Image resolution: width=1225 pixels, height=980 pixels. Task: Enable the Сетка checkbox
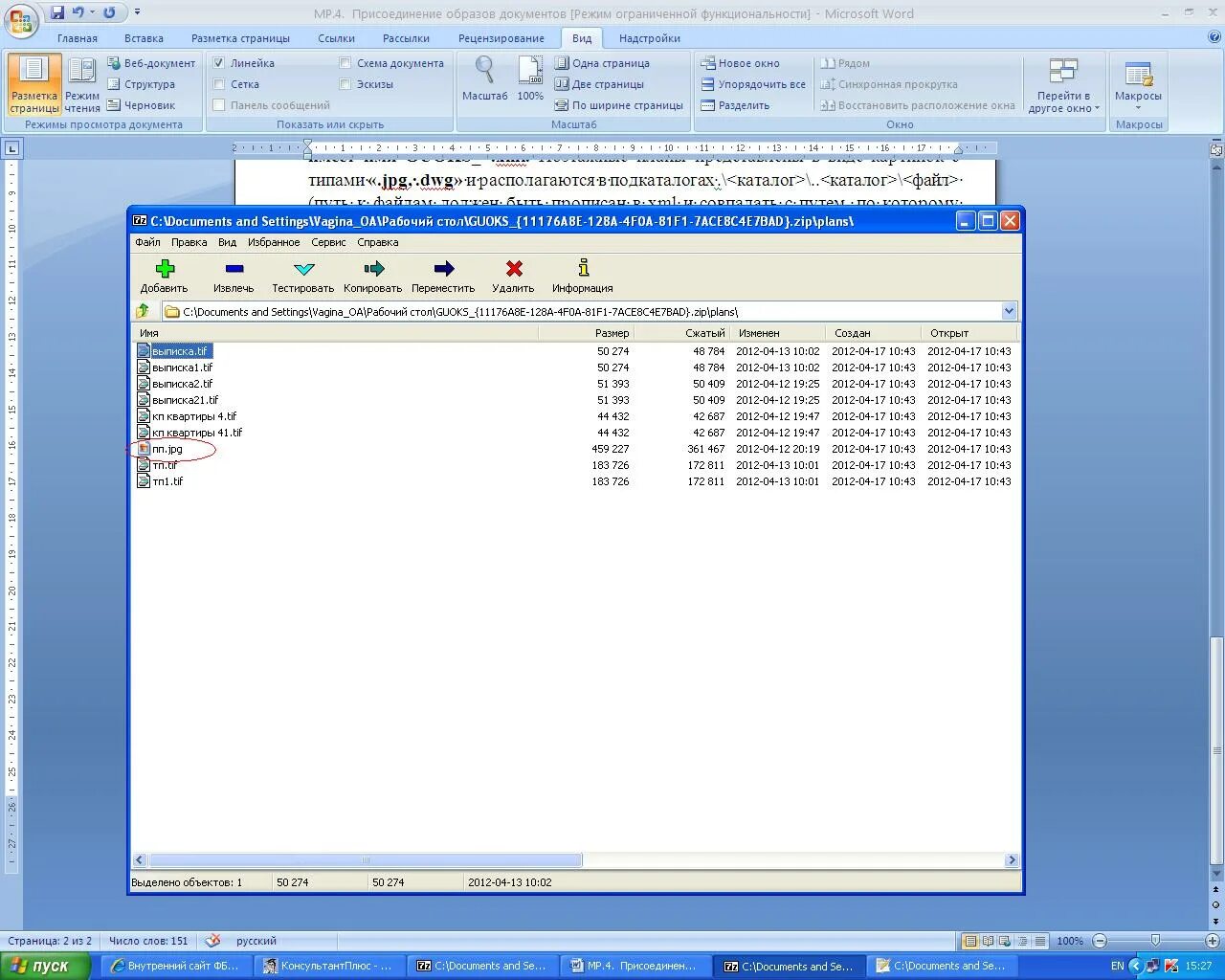(x=219, y=84)
